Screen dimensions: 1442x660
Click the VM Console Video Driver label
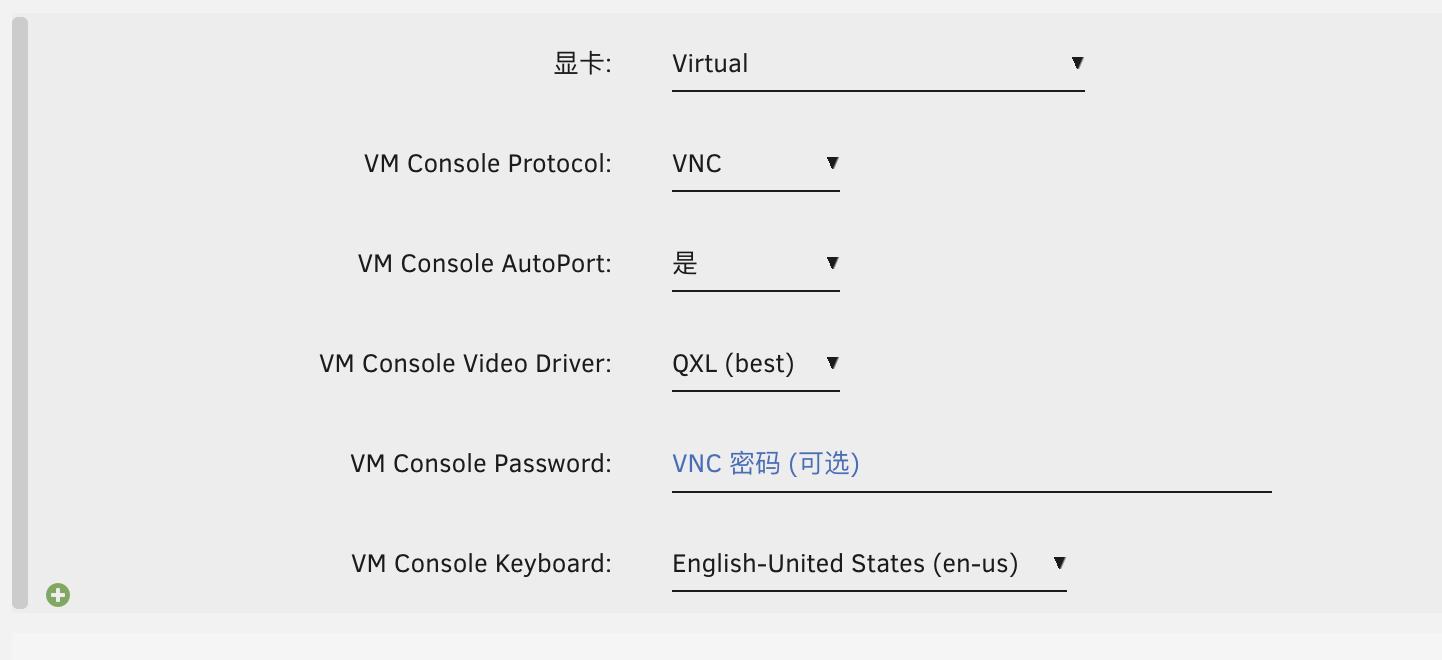(464, 363)
